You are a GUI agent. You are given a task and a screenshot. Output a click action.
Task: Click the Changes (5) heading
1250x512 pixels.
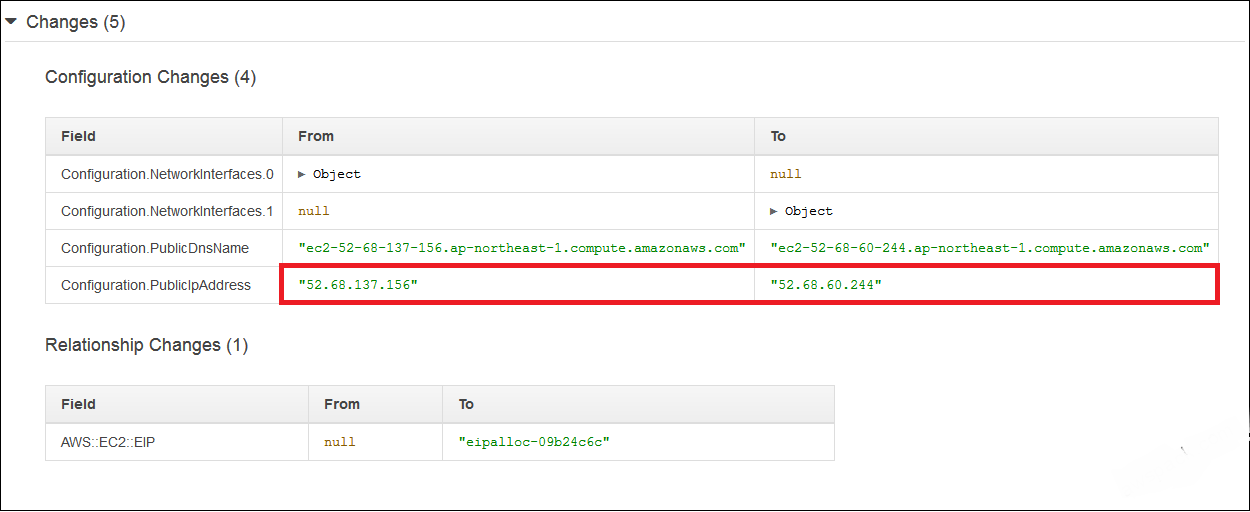pos(76,22)
